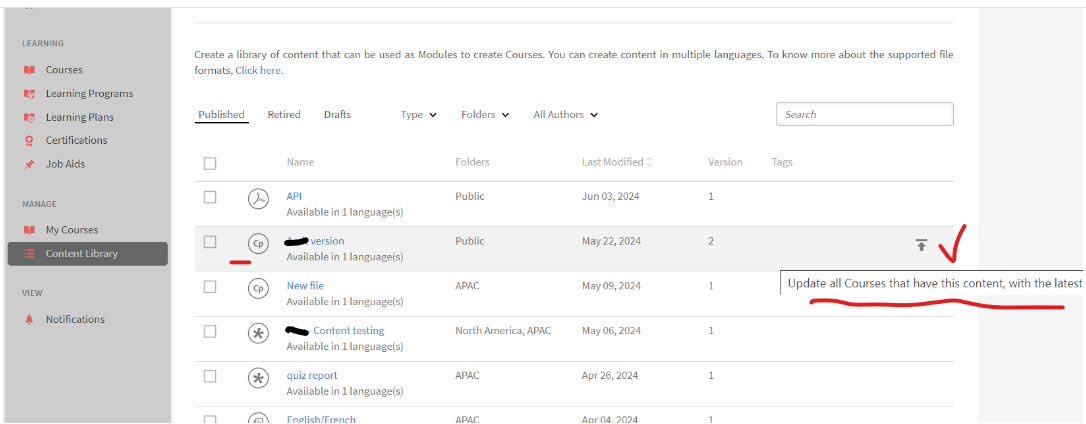Check the box for API row

pos(210,197)
